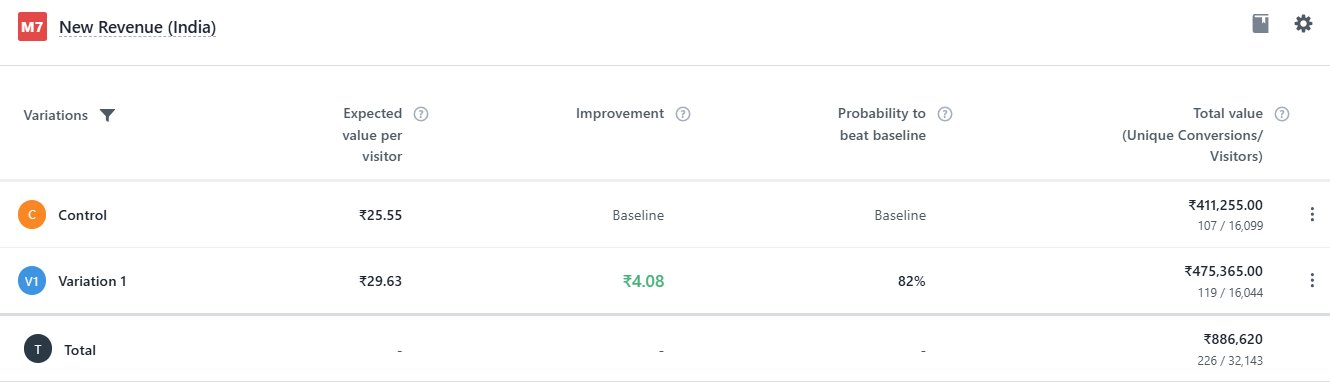Viewport: 1330px width, 382px height.
Task: Show help for Probability to beat baseline
Action: tap(945, 114)
